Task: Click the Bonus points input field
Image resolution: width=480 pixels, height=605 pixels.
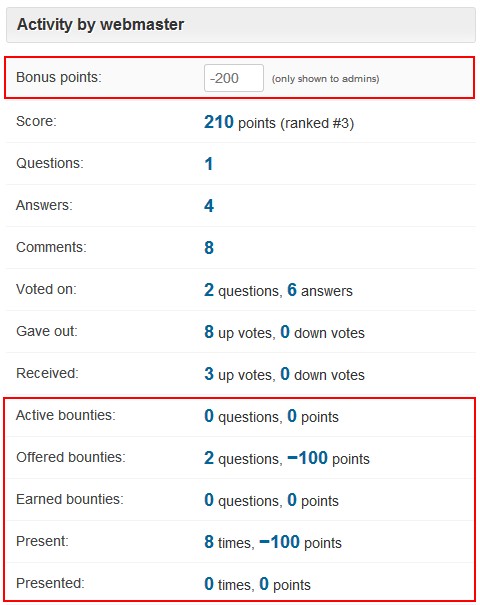Action: [x=234, y=78]
